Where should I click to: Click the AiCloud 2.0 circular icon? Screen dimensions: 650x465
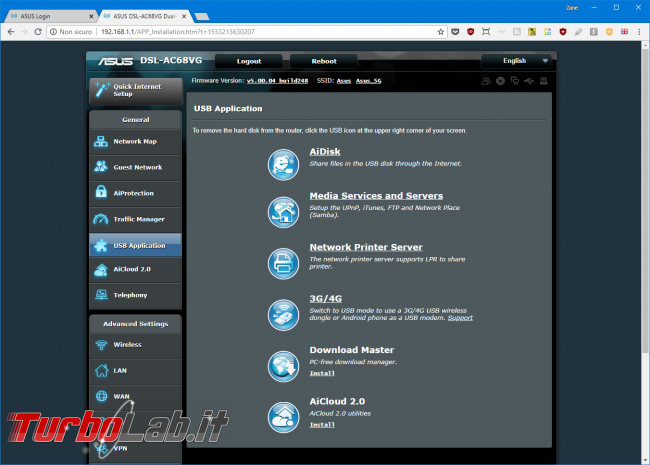pos(283,418)
